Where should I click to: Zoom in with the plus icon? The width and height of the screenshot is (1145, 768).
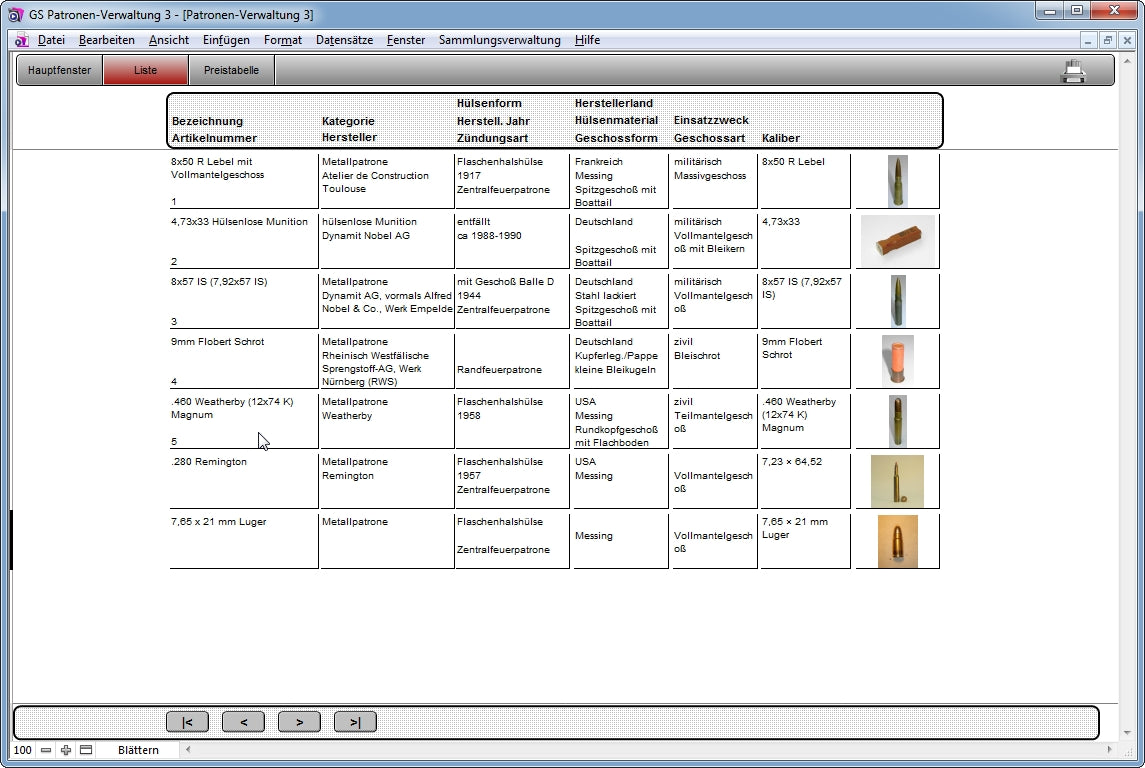(66, 750)
